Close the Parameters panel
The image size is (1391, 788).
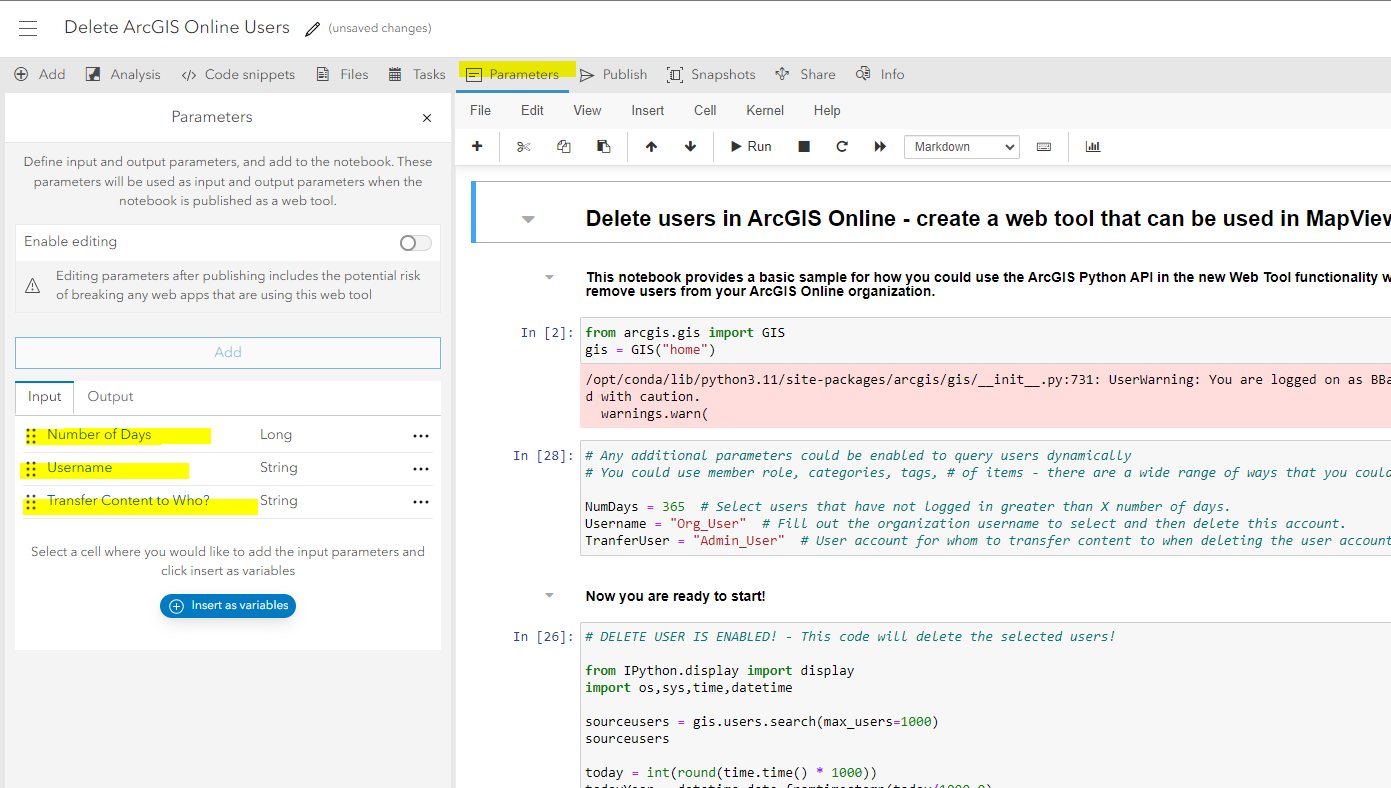pos(426,117)
